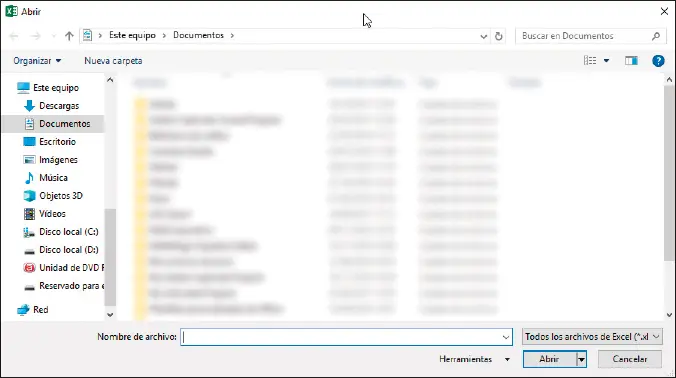The width and height of the screenshot is (676, 378).
Task: Click the Objetos 3D cube icon
Action: click(29, 196)
